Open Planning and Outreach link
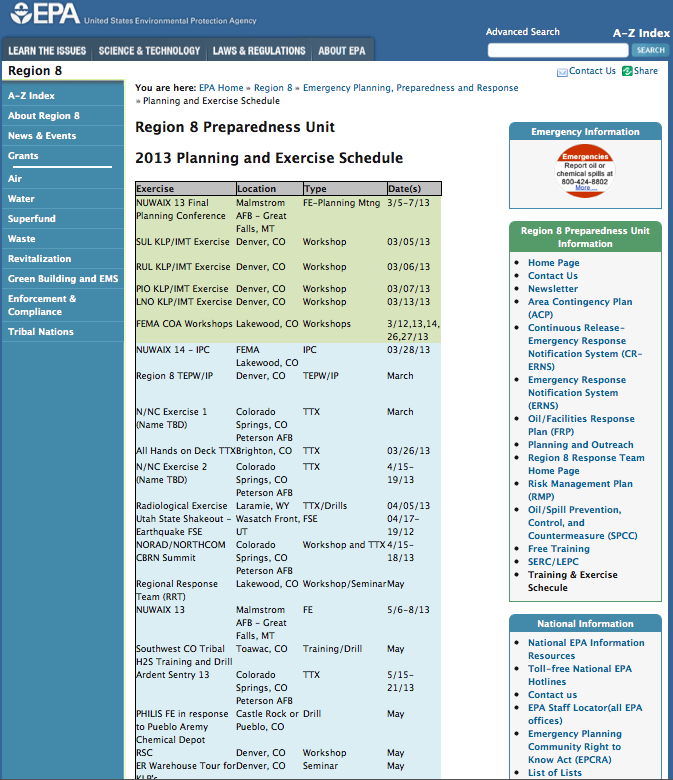The width and height of the screenshot is (673, 780). point(580,445)
